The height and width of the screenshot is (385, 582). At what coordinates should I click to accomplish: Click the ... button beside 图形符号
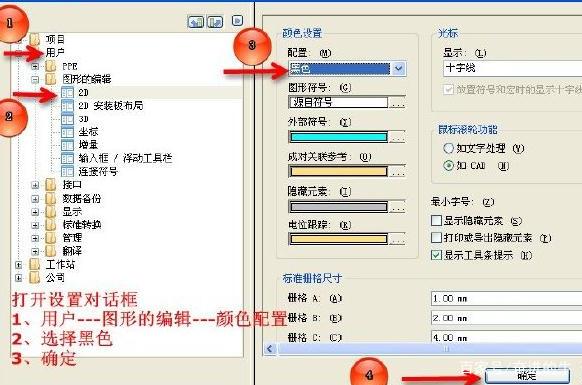pyautogui.click(x=398, y=102)
